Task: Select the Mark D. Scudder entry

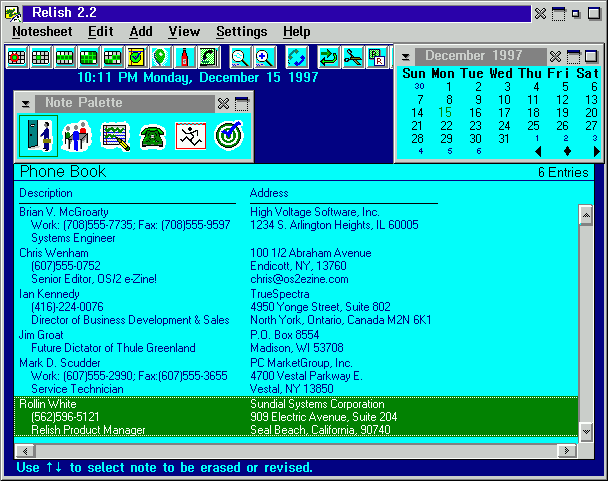Action: (x=296, y=376)
